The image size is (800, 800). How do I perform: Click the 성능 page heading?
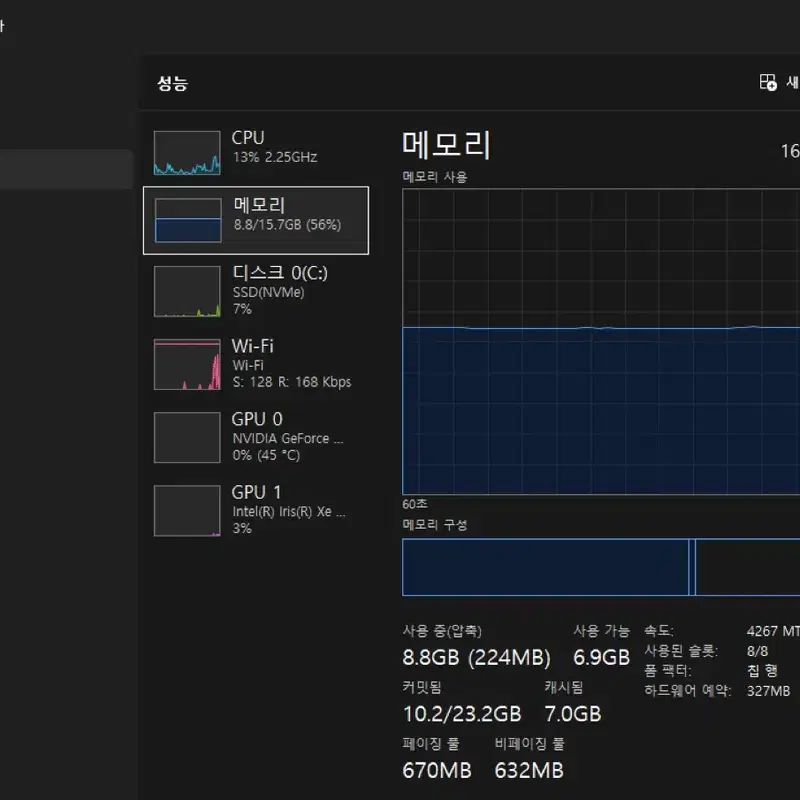[172, 83]
